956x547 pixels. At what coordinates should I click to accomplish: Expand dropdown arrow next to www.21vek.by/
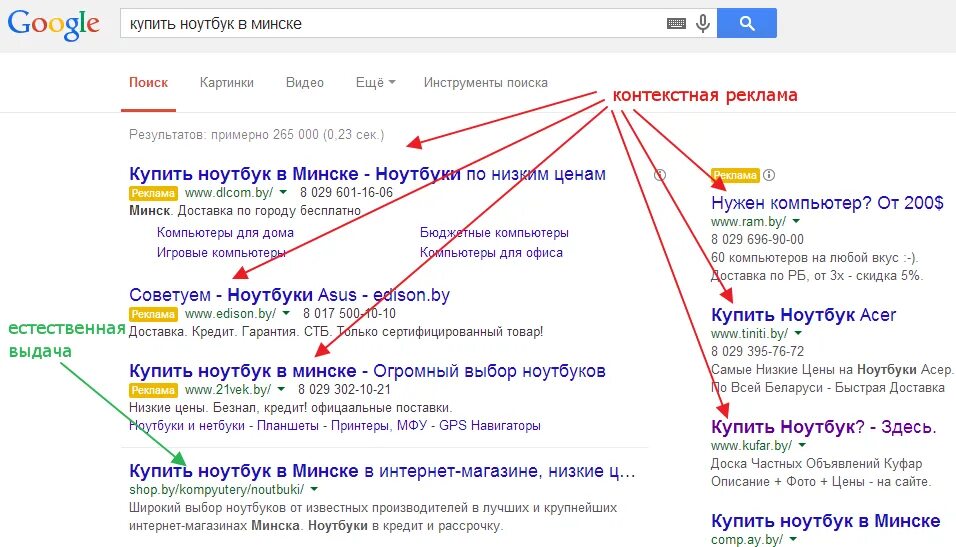281,389
